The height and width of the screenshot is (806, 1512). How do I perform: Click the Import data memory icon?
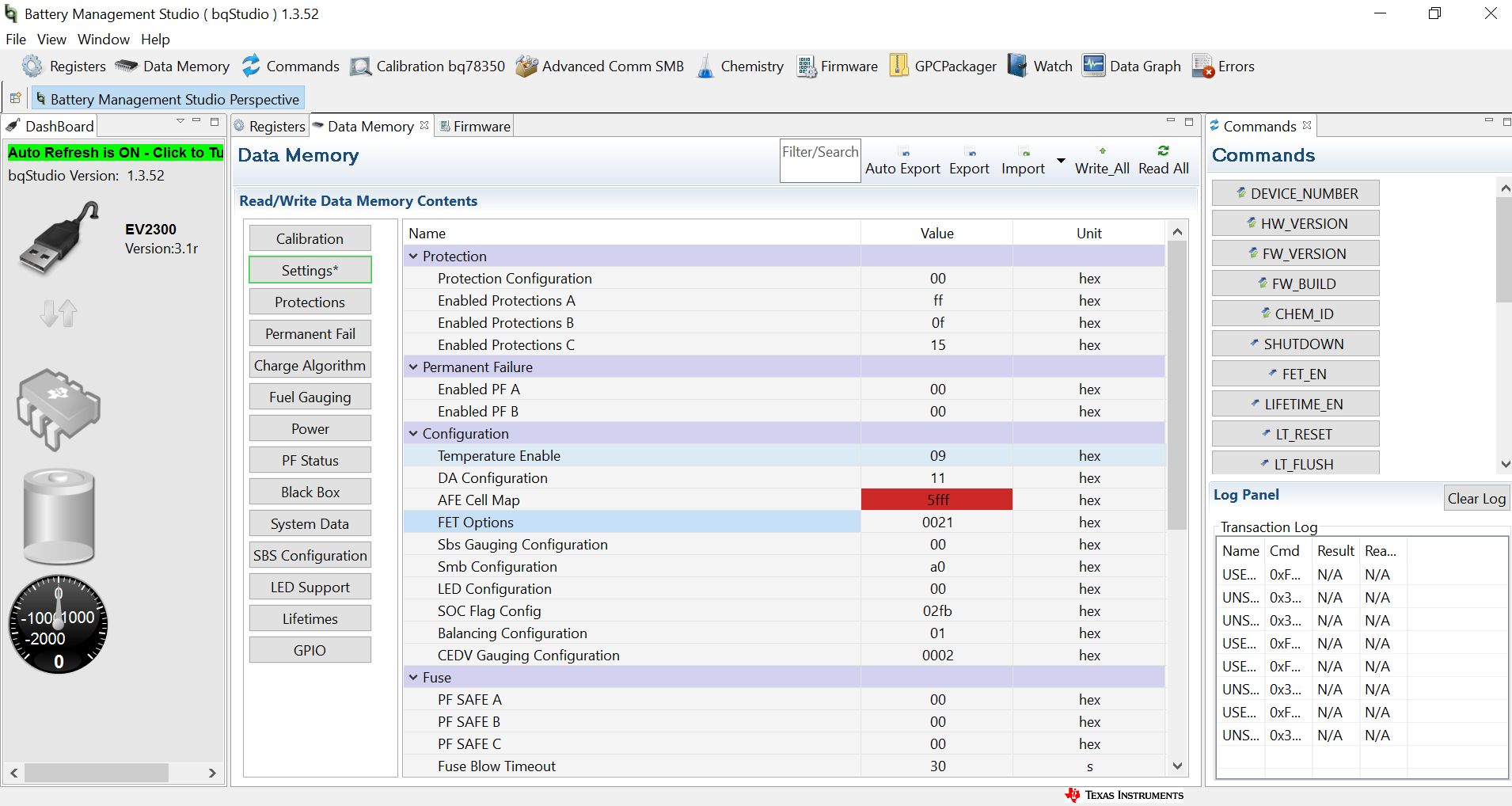(1024, 152)
